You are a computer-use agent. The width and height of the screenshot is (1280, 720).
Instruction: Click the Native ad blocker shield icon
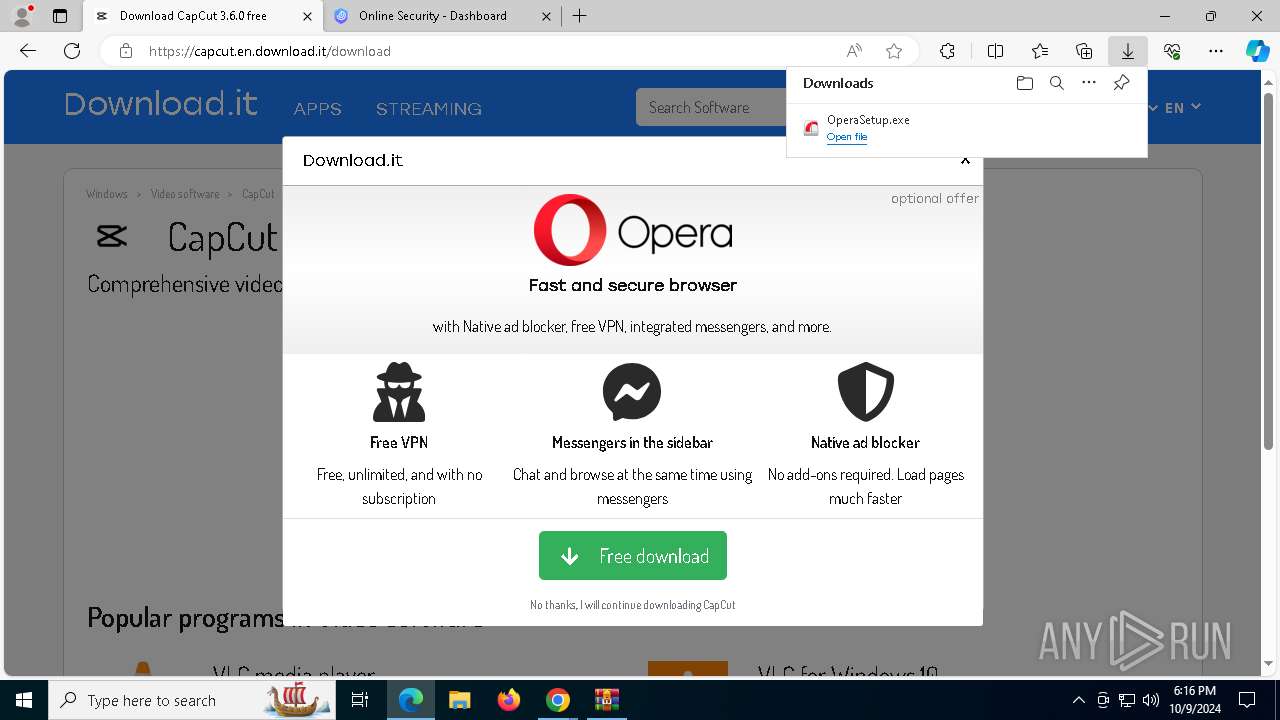click(865, 392)
